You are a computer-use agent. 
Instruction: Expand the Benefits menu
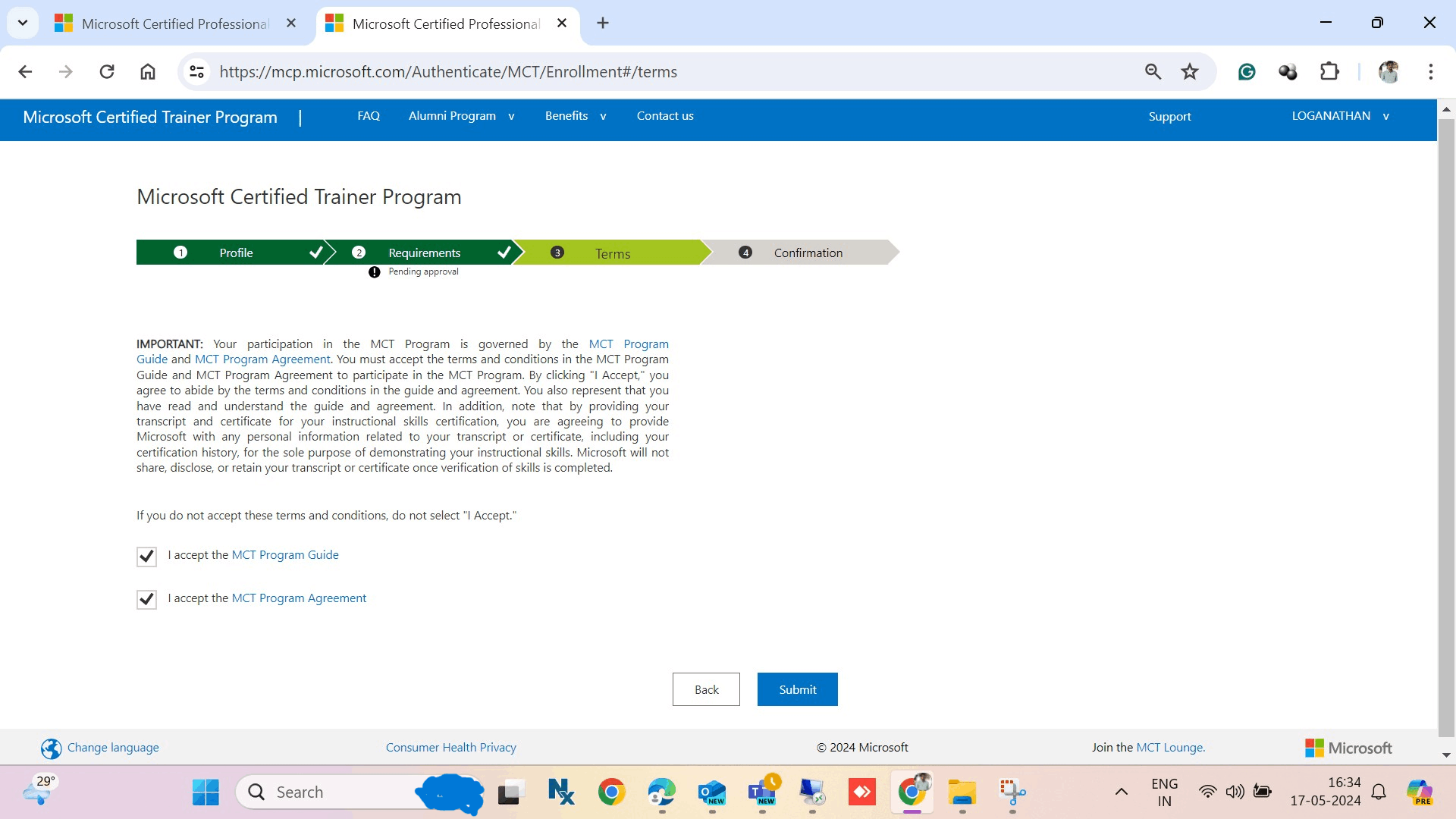[576, 116]
